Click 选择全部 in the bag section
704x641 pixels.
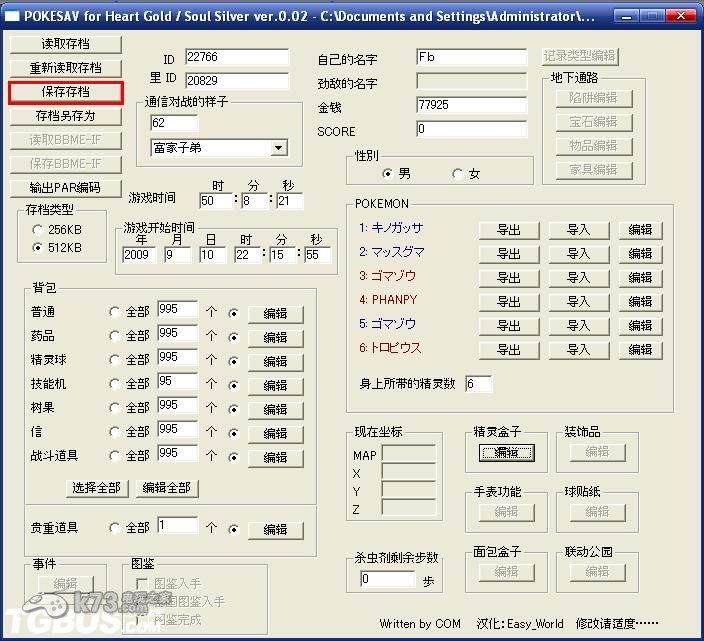pos(97,488)
